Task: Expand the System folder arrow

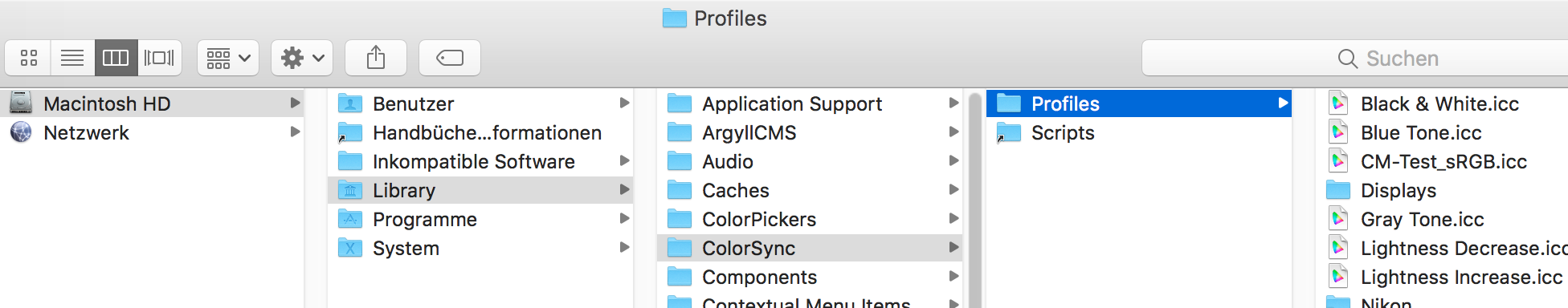Action: (x=624, y=247)
